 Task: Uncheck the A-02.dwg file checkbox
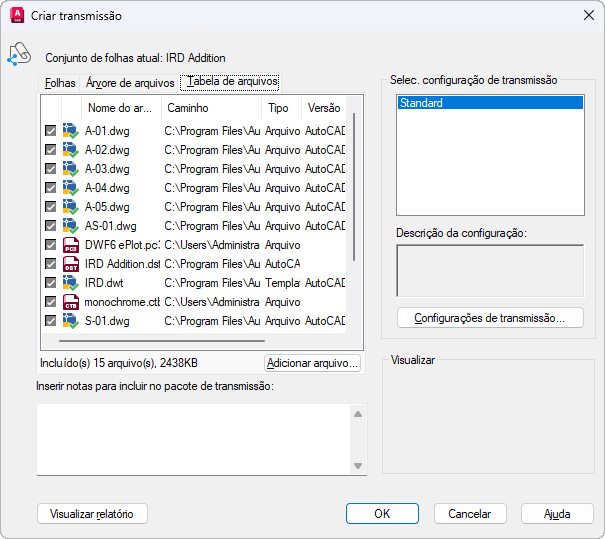pos(50,150)
